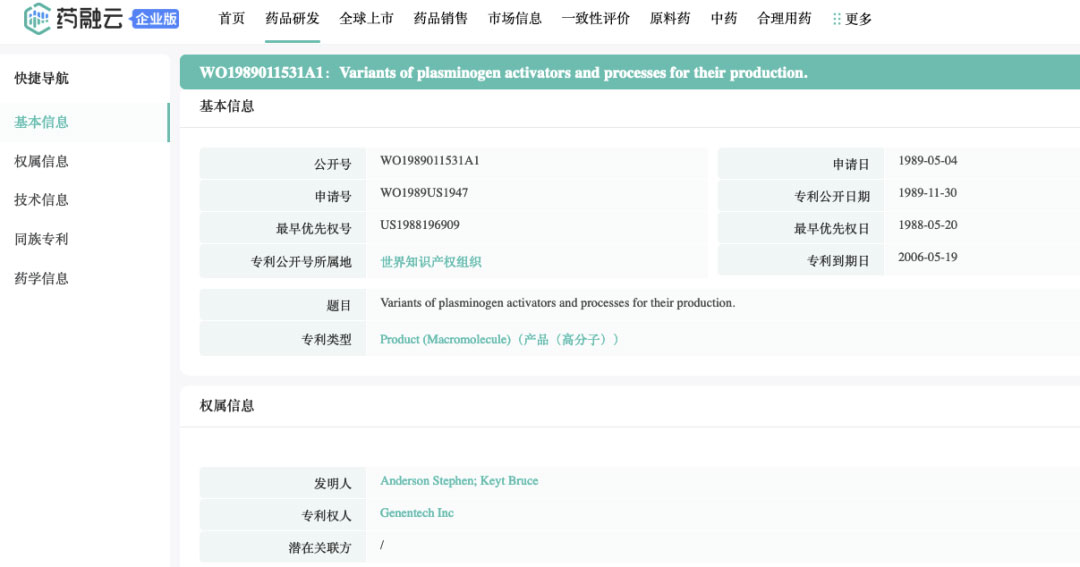
Task: Open the Product (Macromolecule) patent type link
Action: point(499,340)
